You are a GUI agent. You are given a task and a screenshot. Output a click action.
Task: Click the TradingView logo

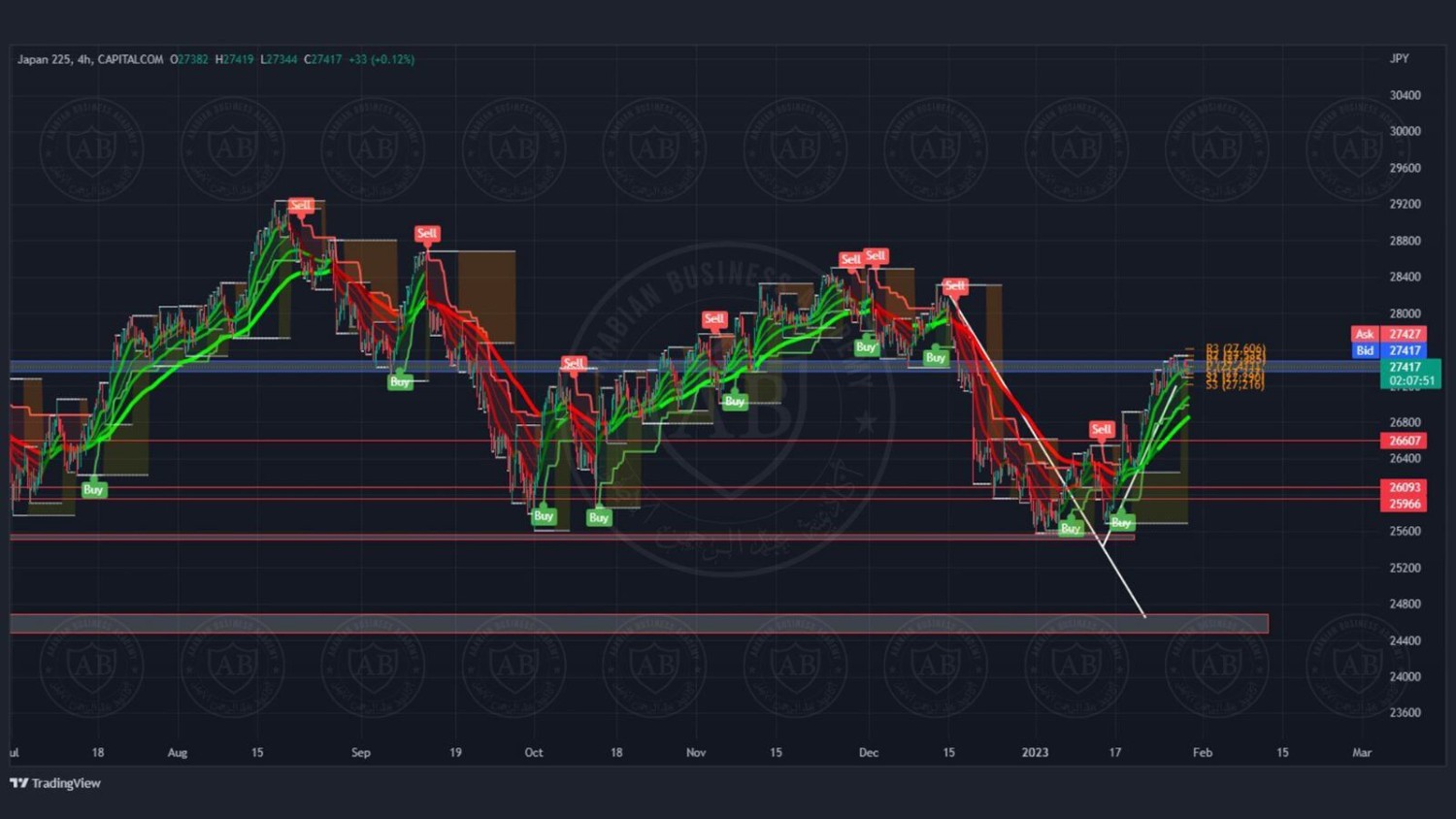55,783
